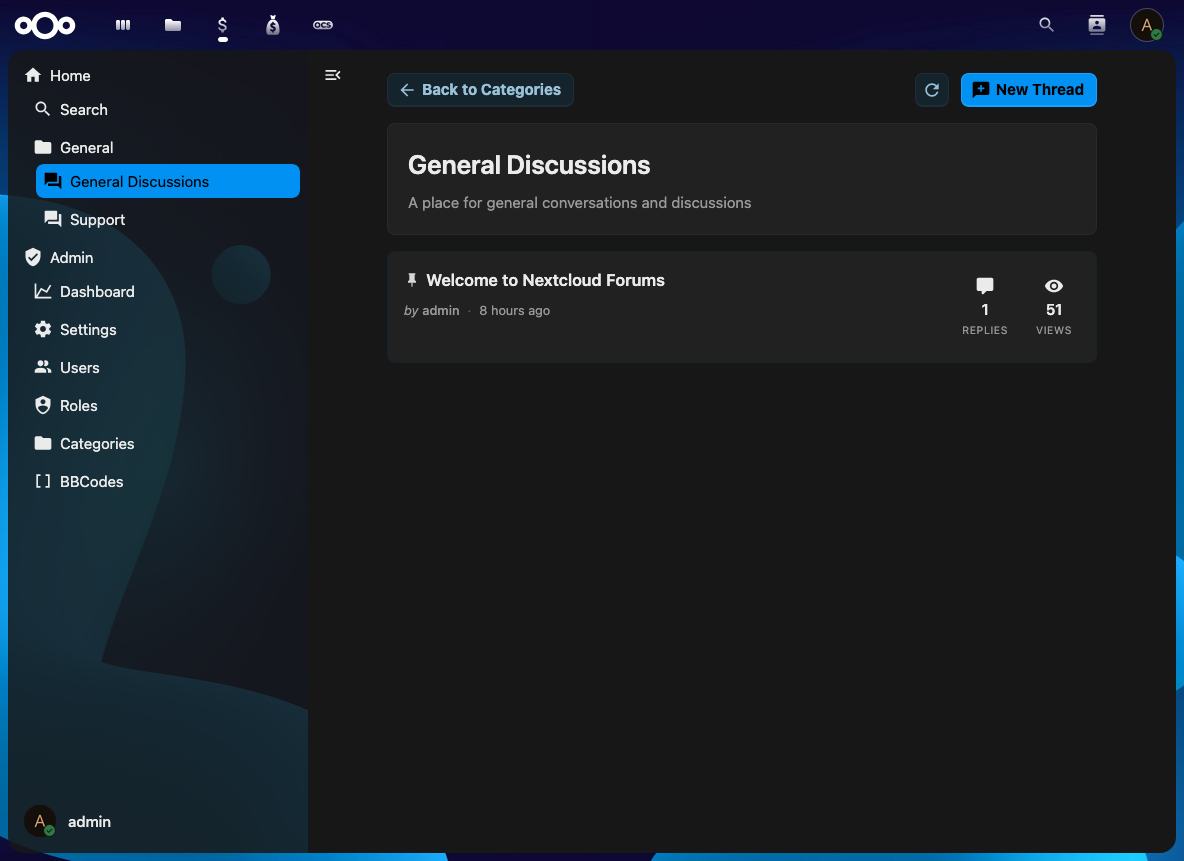Click the refresh icon button
The image size is (1184, 861).
click(x=931, y=90)
